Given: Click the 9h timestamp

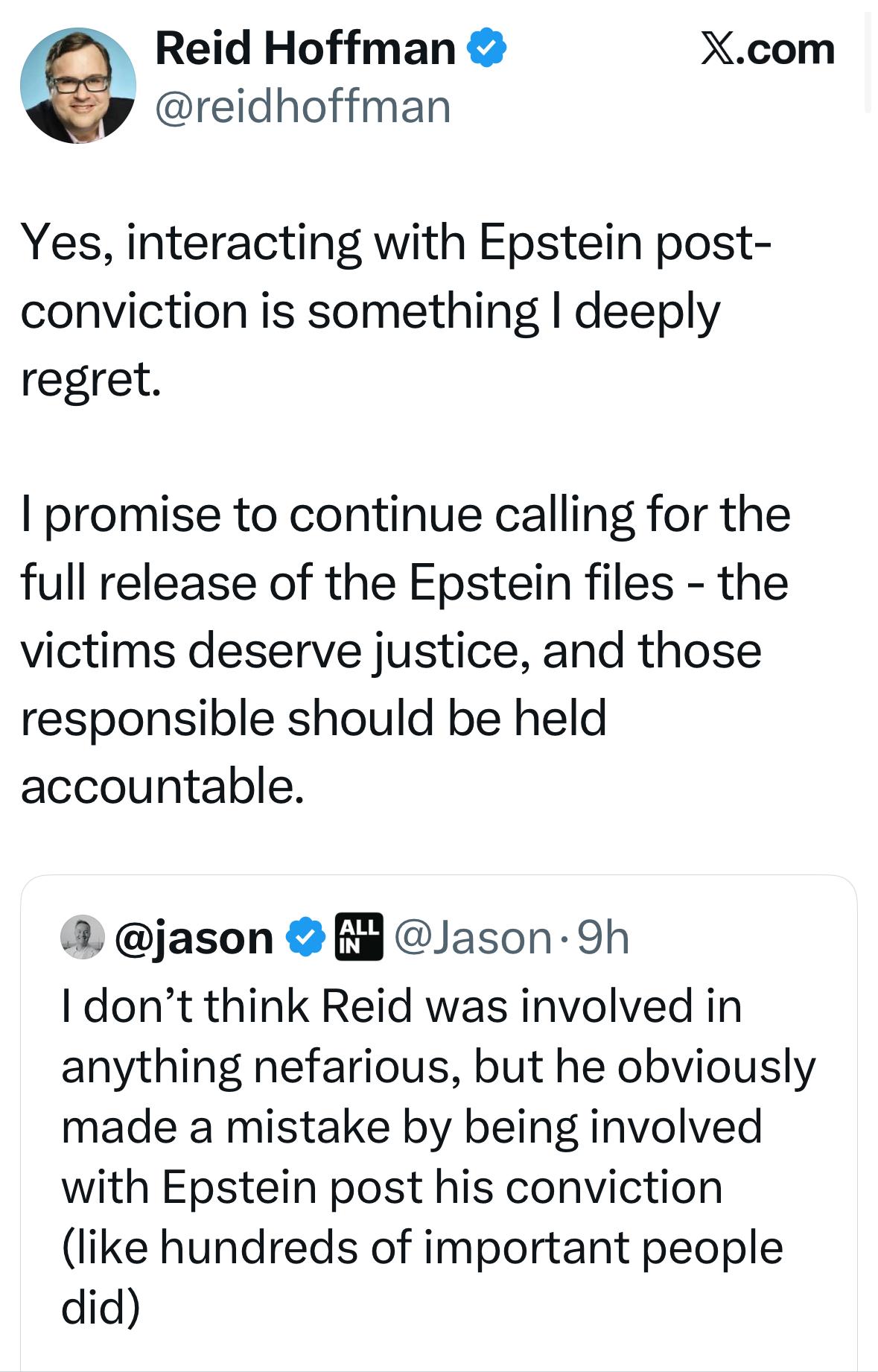Looking at the screenshot, I should click(603, 937).
